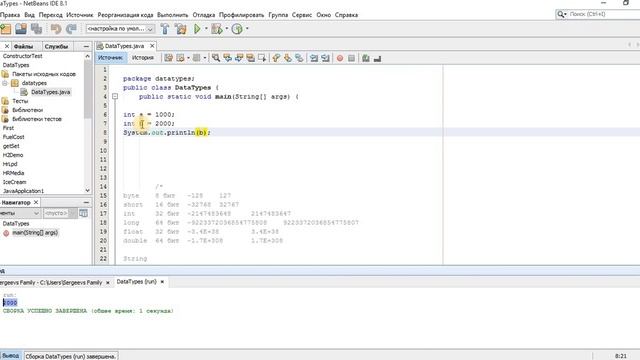Open the Реорганизация кода menu
The height and width of the screenshot is (360, 640).
[x=125, y=15]
